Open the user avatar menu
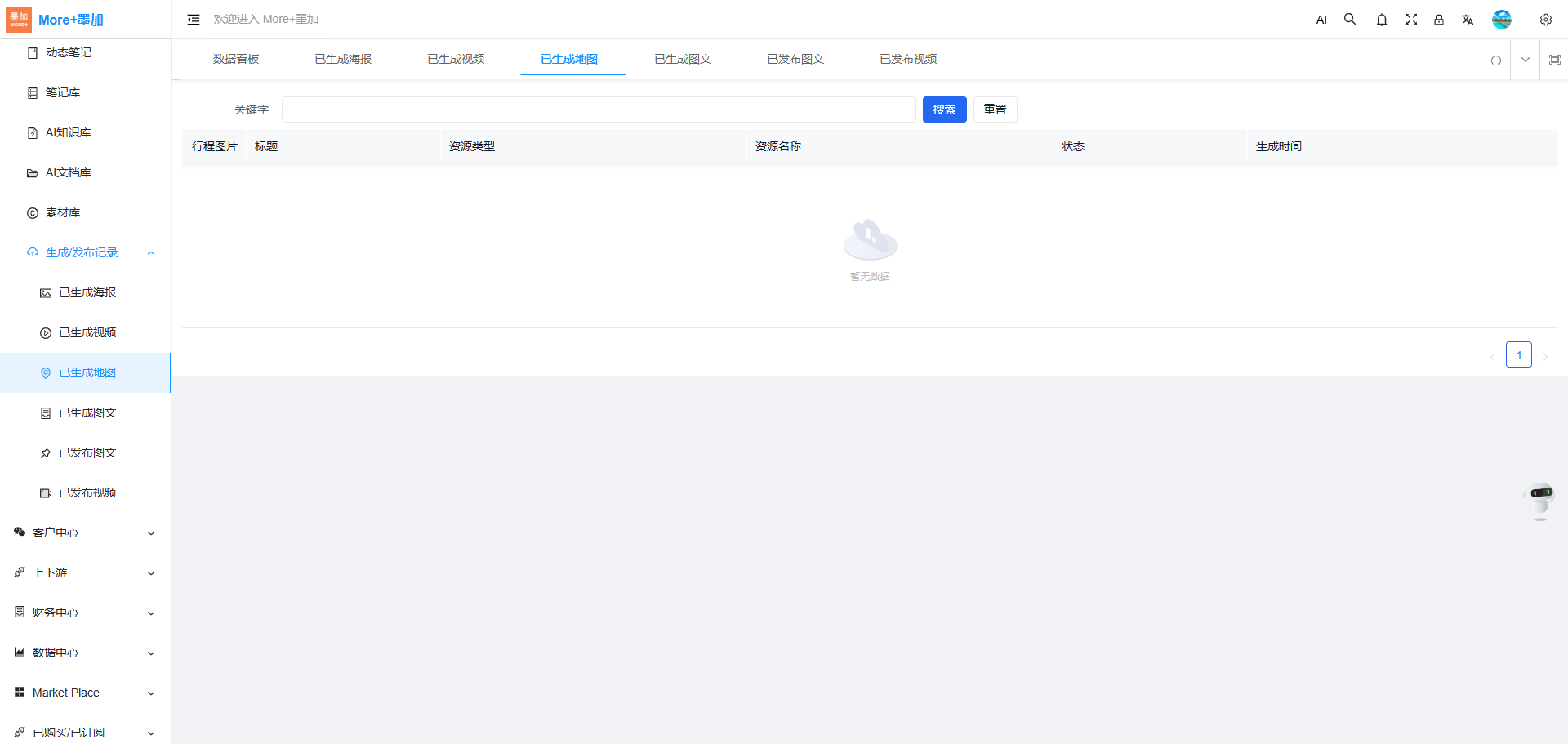This screenshot has height=744, width=1568. (1501, 20)
